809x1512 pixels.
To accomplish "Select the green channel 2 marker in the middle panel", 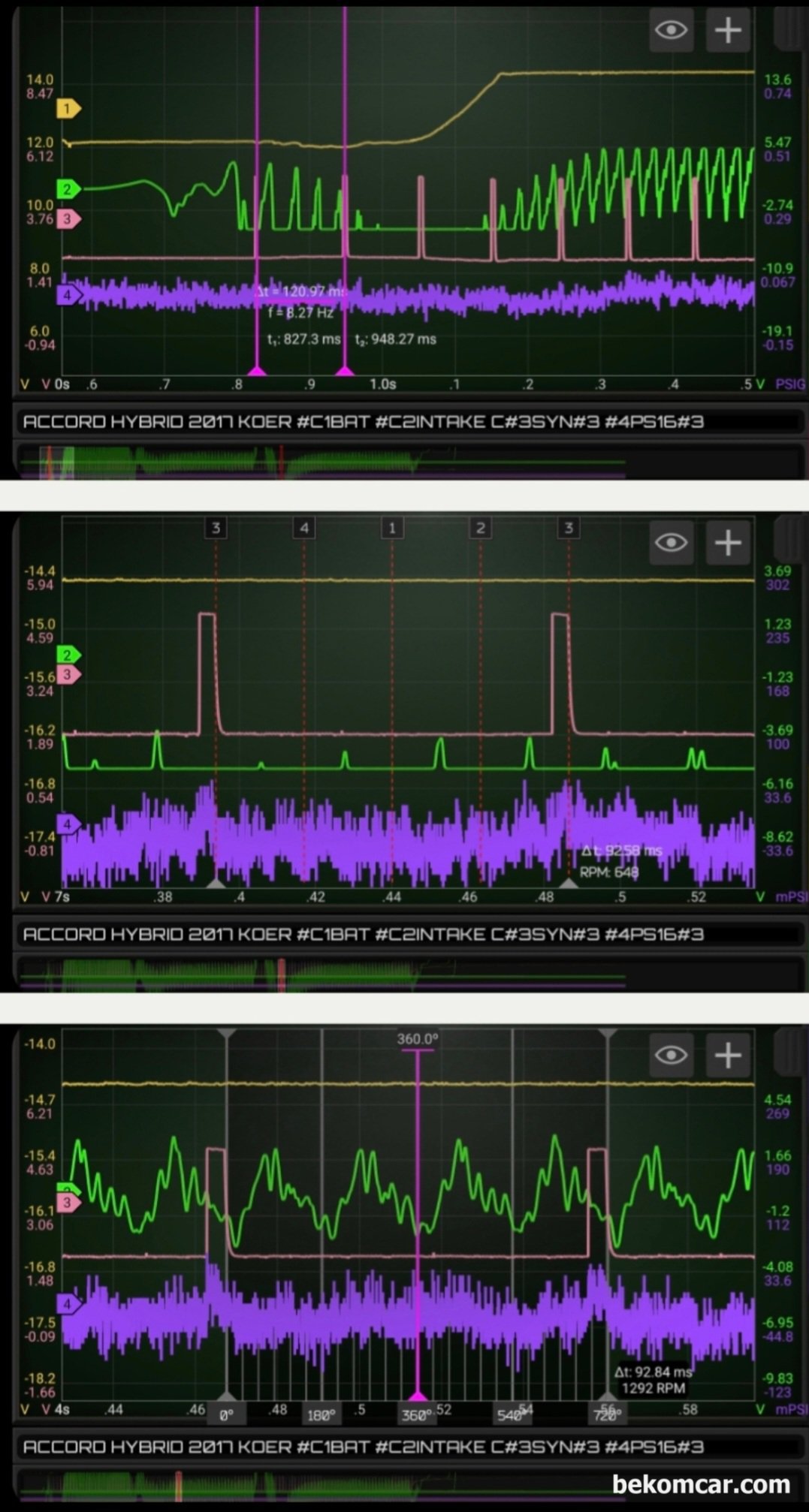I will click(x=68, y=655).
